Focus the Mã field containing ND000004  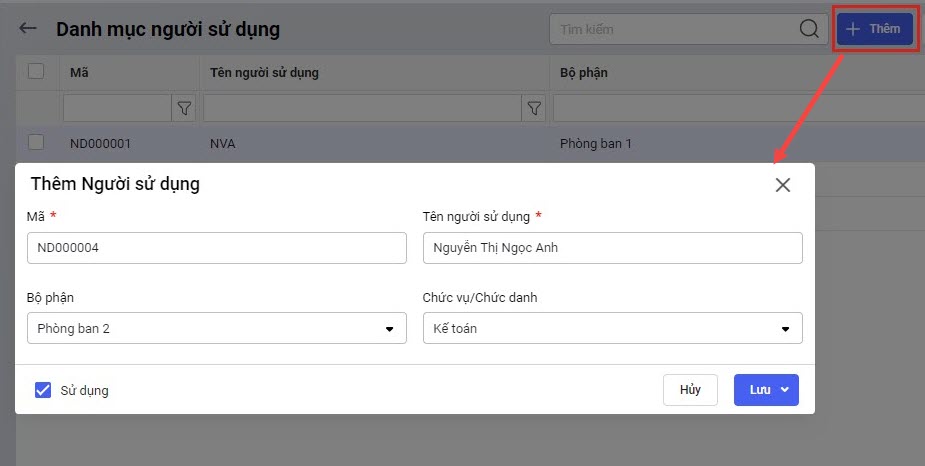point(216,248)
